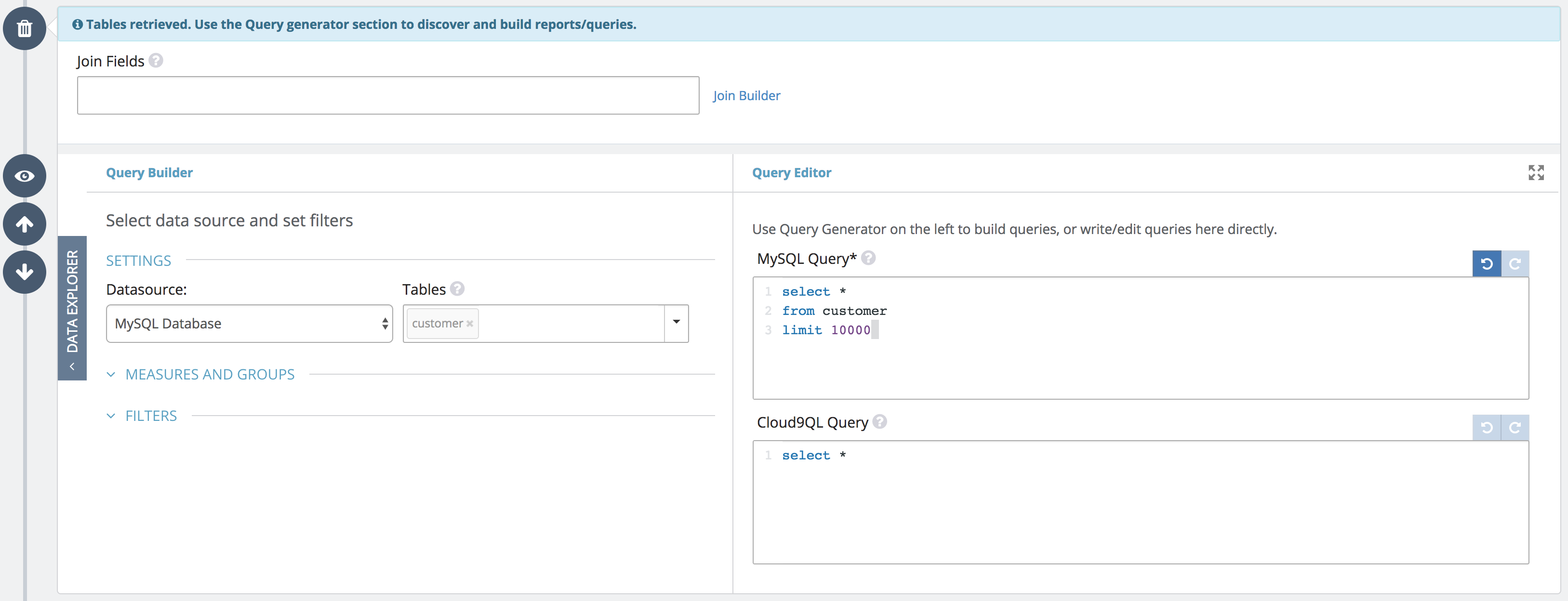Remove the customer table tag

(x=469, y=324)
